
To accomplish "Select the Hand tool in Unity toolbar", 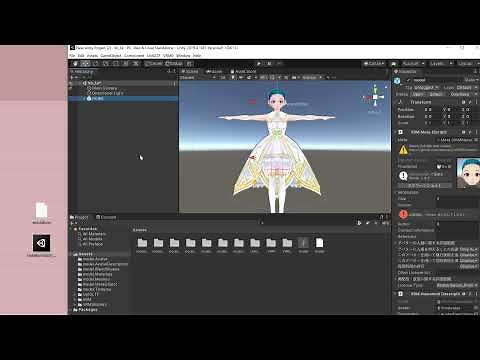I will click(x=75, y=63).
